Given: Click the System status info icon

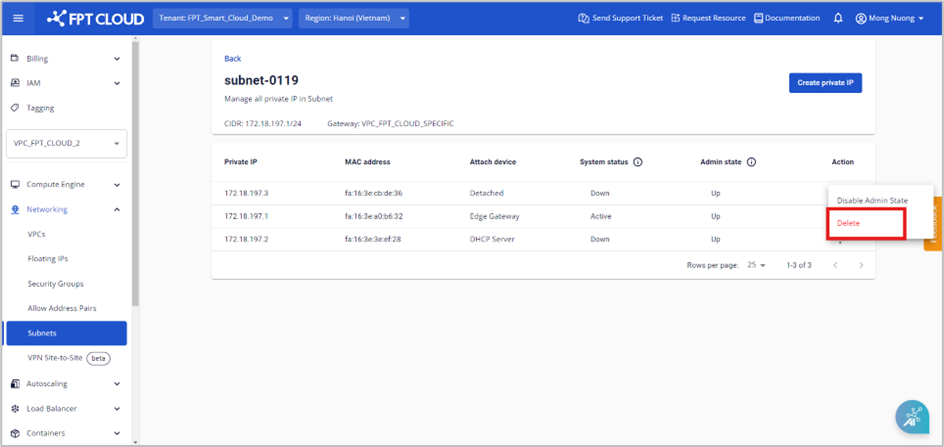Looking at the screenshot, I should (638, 162).
